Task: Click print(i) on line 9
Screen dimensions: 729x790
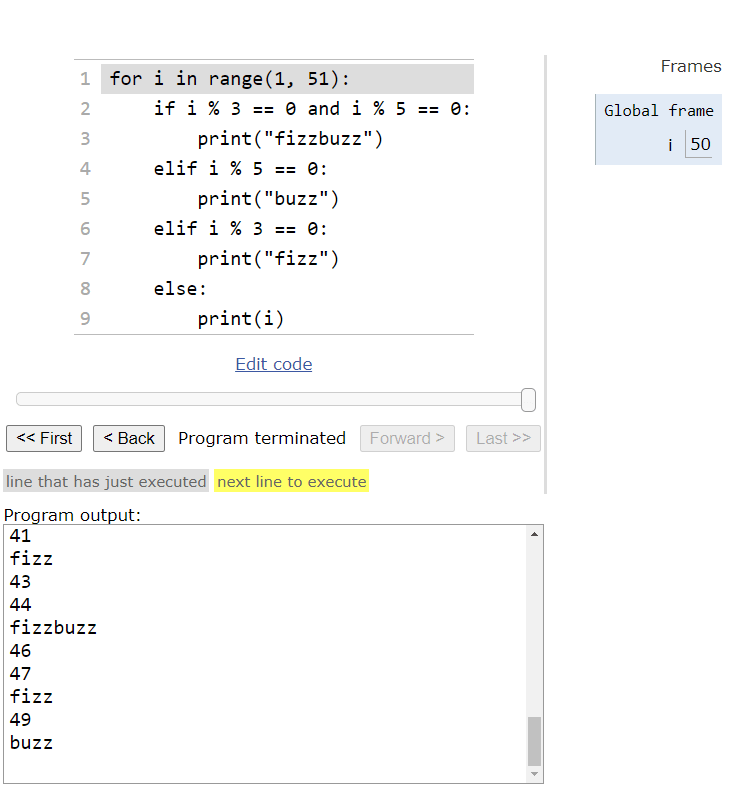Action: [x=241, y=318]
